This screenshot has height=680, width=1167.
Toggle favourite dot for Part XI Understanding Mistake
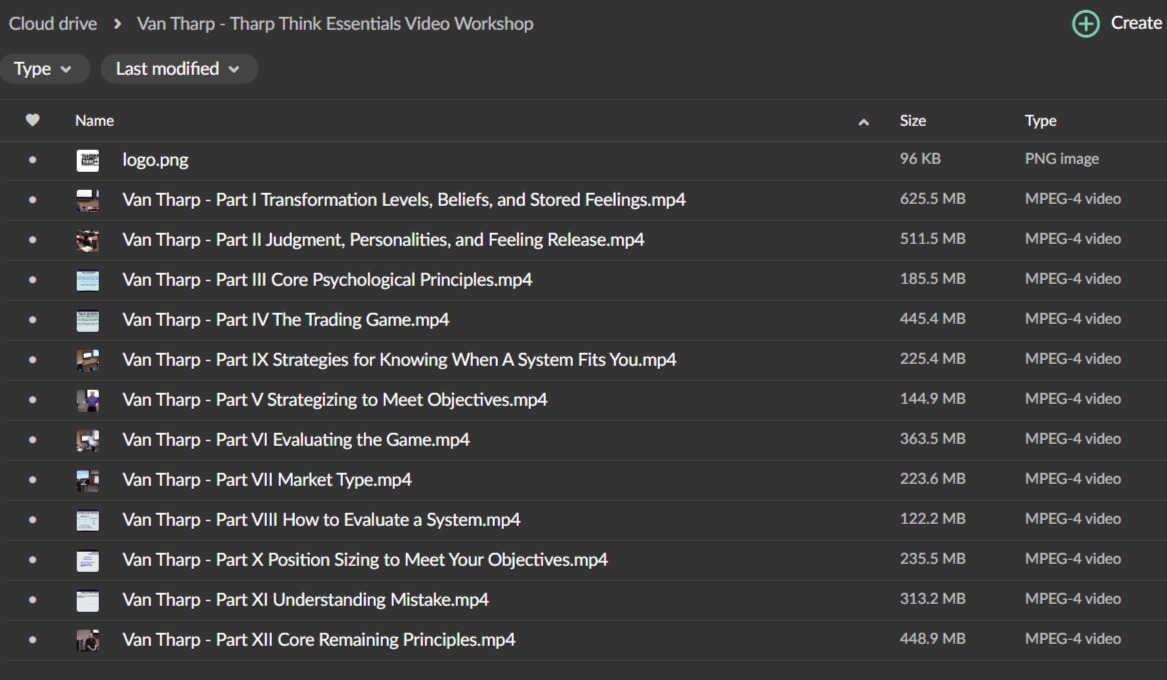(32, 600)
